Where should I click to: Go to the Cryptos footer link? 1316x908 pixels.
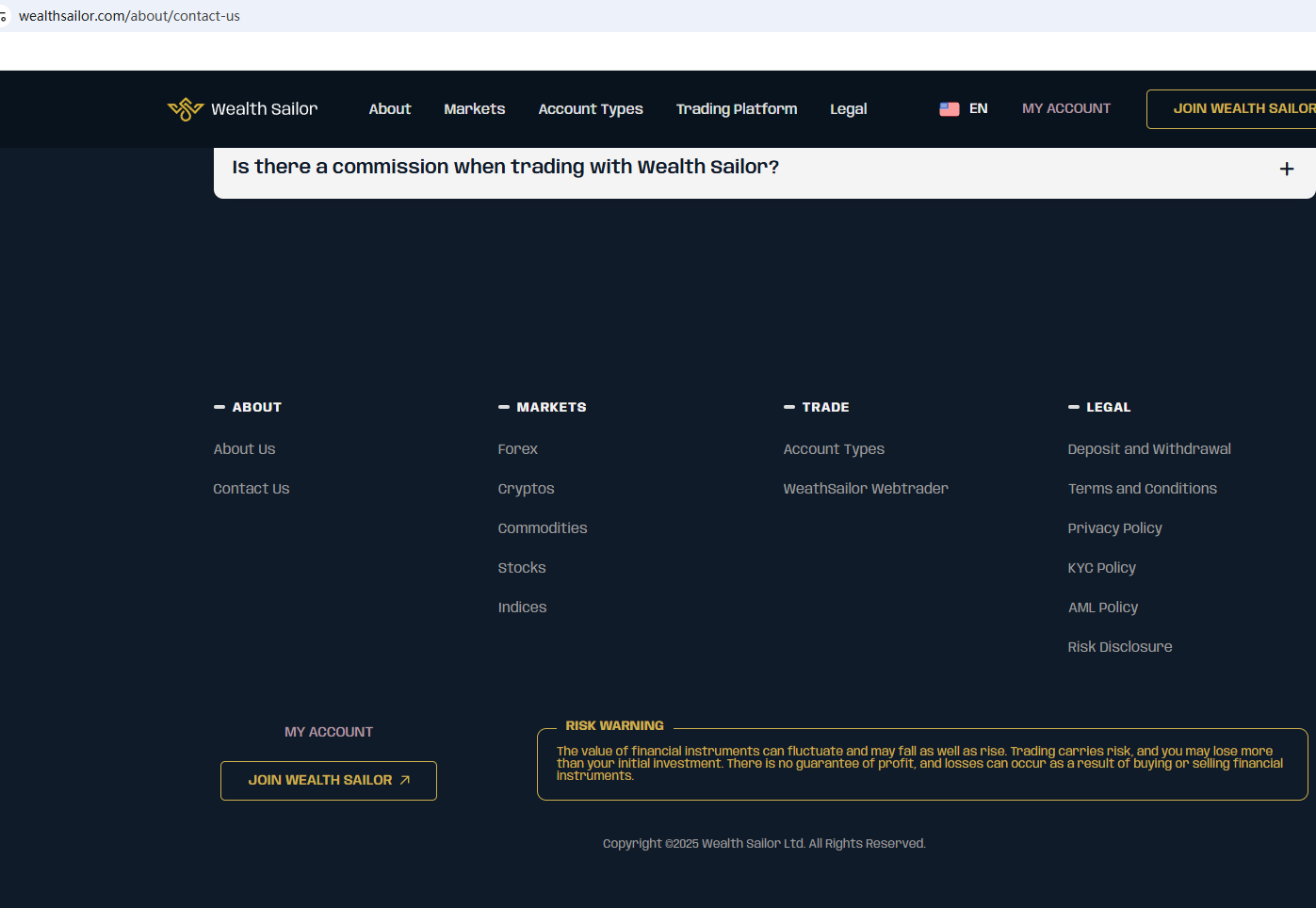tap(527, 489)
